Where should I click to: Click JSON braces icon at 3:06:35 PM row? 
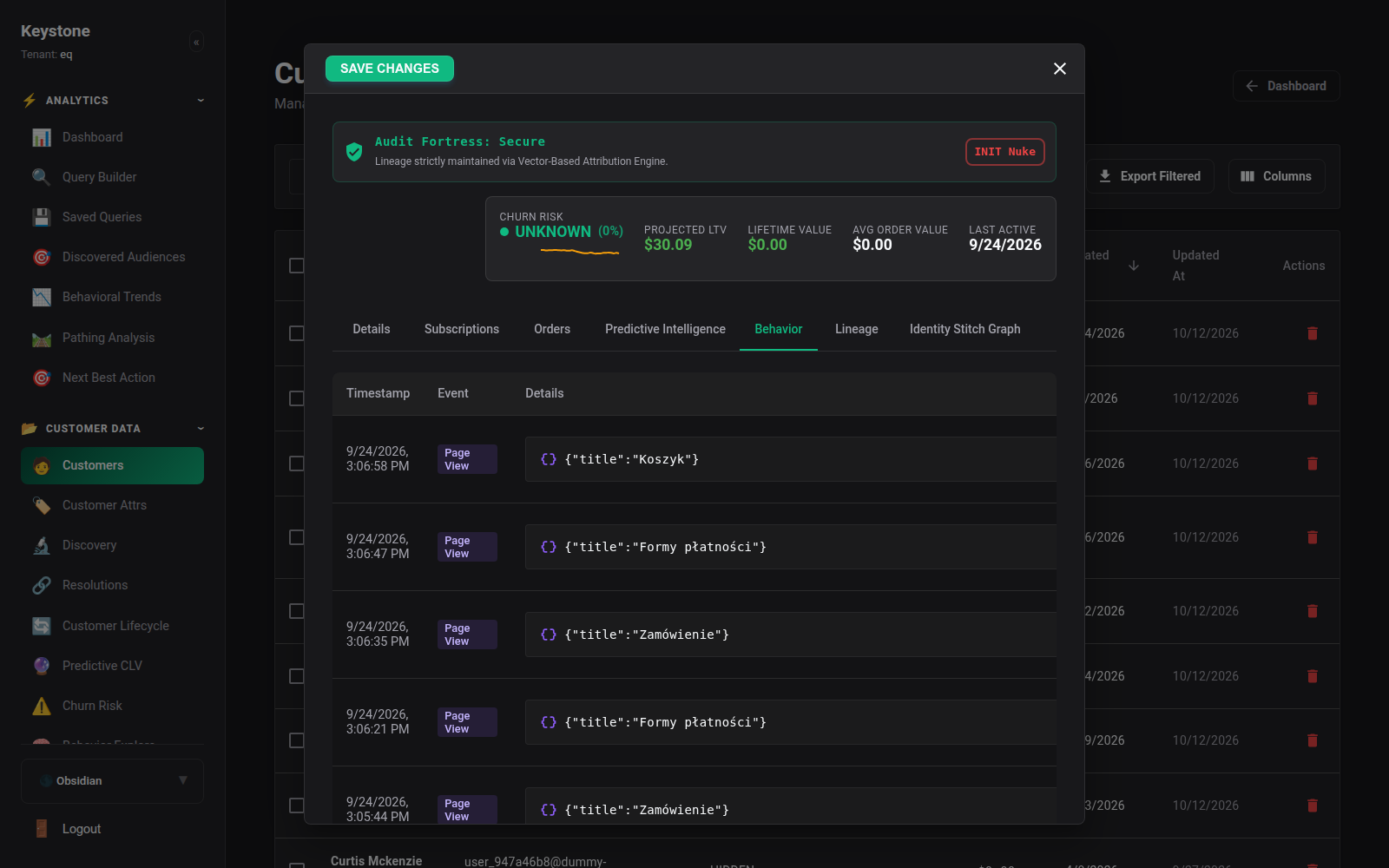[549, 635]
